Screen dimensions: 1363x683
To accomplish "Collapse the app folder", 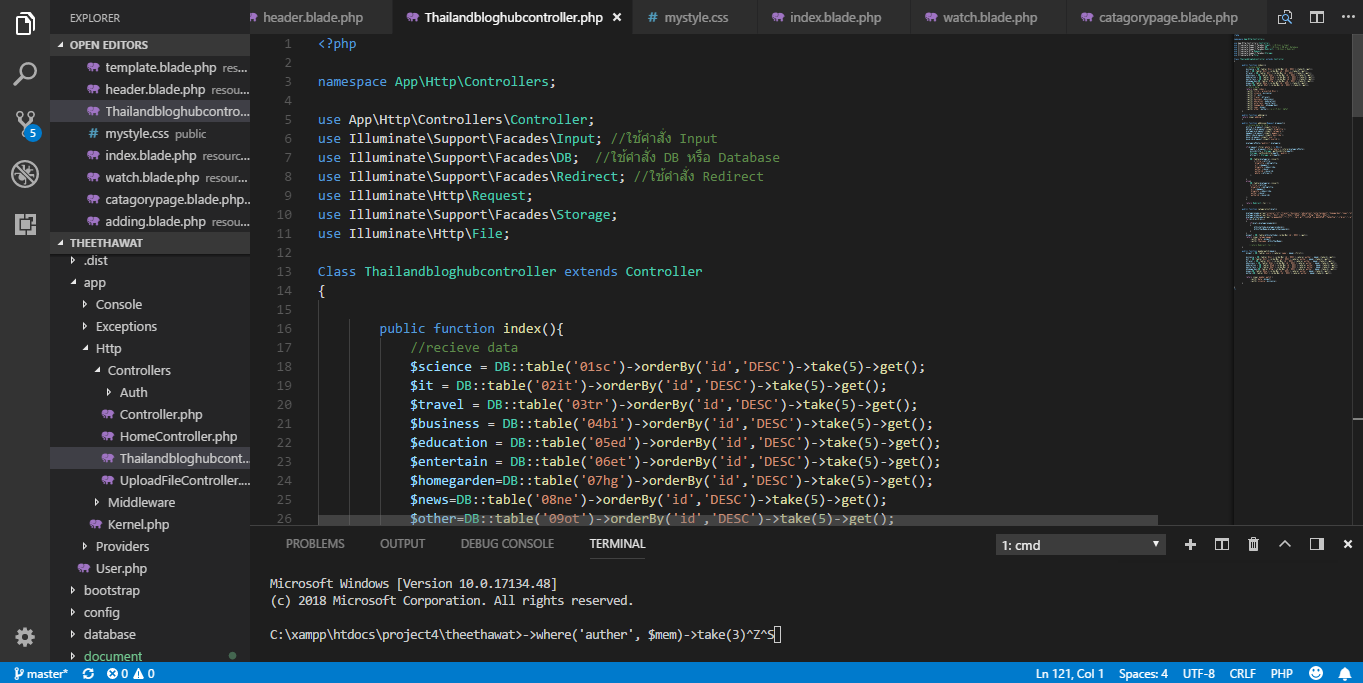I will 150,282.
